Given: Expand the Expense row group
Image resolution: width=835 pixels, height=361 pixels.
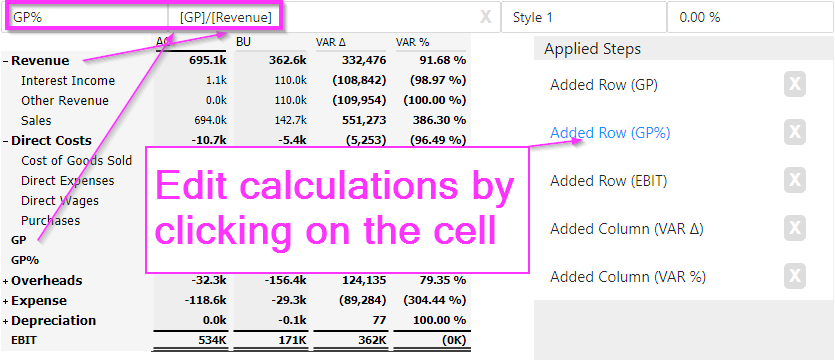Looking at the screenshot, I should 5,301.
